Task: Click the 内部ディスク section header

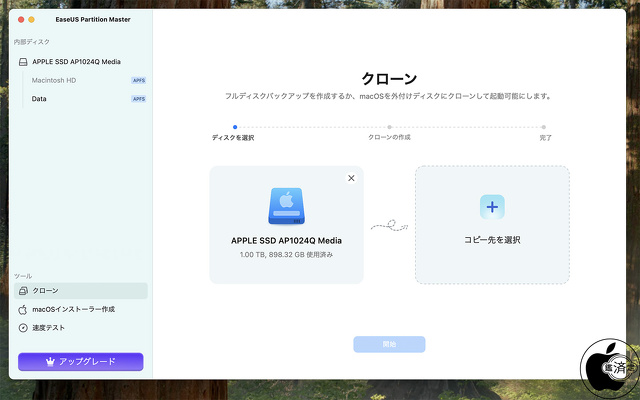Action: [x=32, y=42]
